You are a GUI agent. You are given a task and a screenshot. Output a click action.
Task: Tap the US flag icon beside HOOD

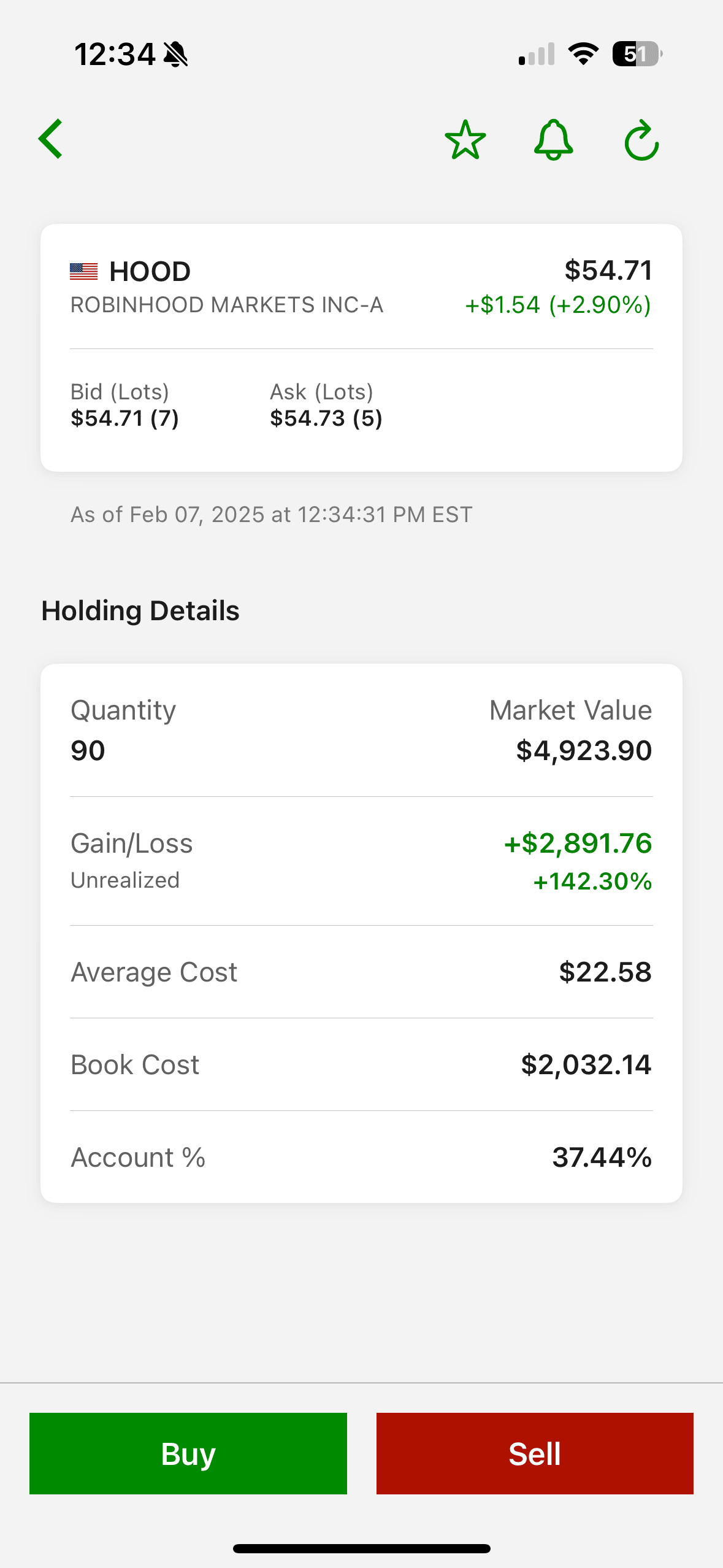pyautogui.click(x=84, y=271)
